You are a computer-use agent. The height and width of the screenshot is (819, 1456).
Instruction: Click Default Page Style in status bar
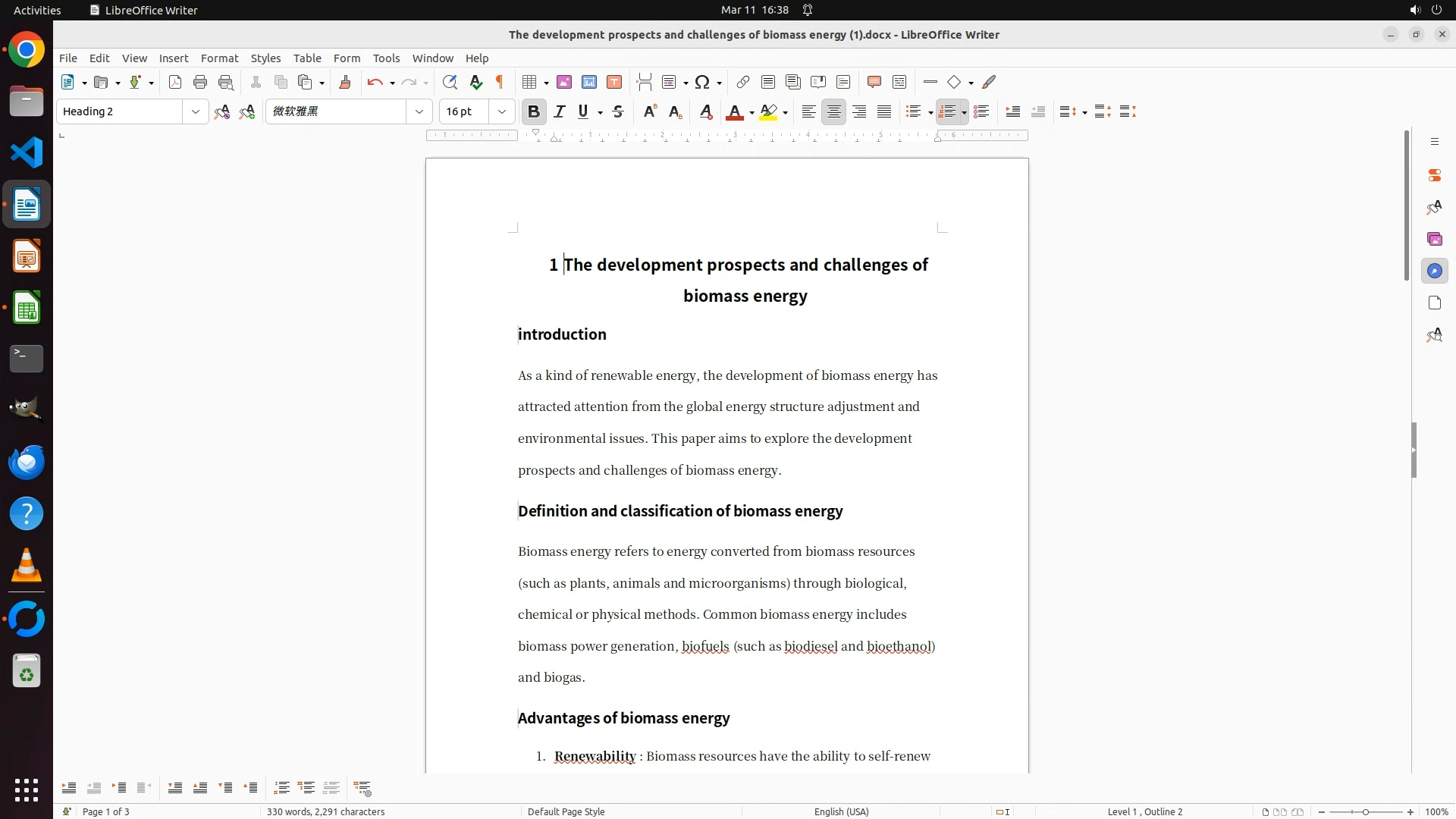click(566, 811)
